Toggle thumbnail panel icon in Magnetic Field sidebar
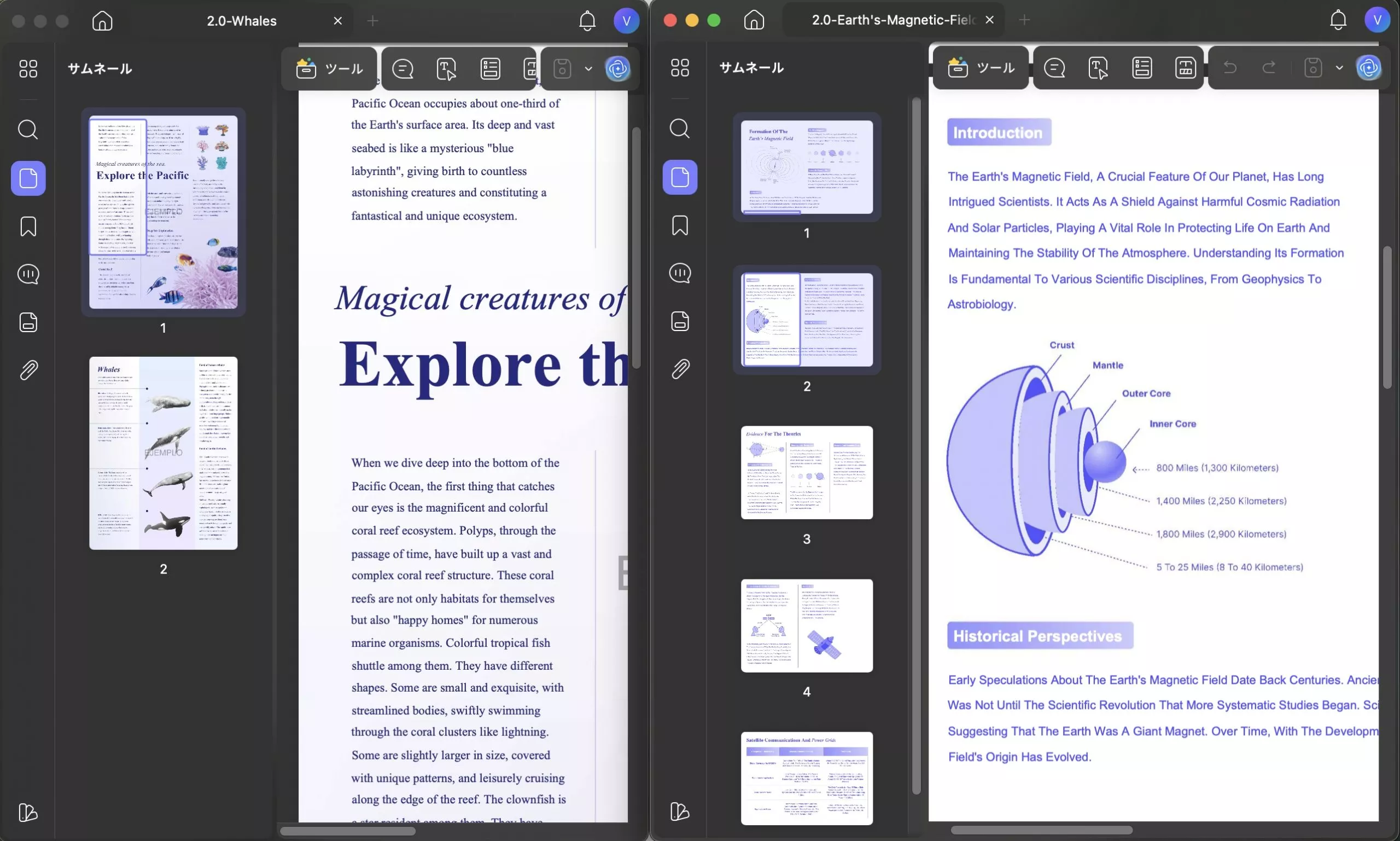The height and width of the screenshot is (841, 1400). tap(680, 177)
